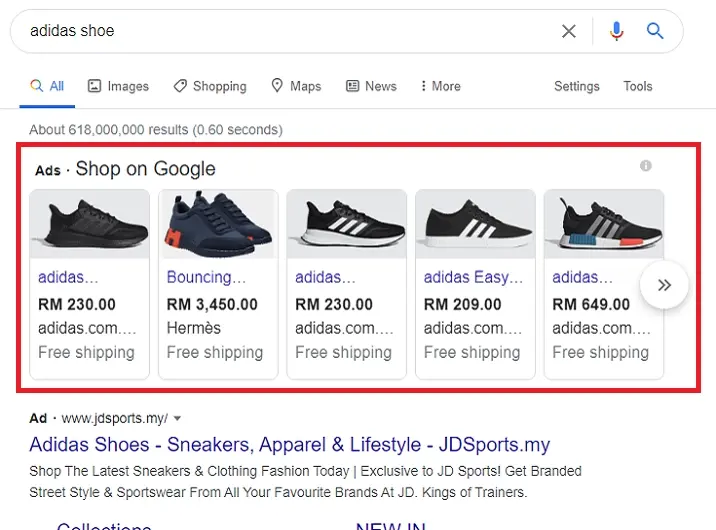
Task: Open the 'adidas Easy...' product title link
Action: pos(473,277)
